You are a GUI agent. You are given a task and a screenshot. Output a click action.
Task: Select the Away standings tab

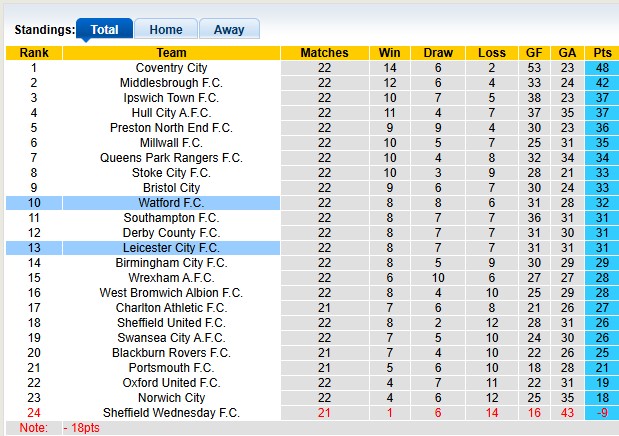[229, 30]
